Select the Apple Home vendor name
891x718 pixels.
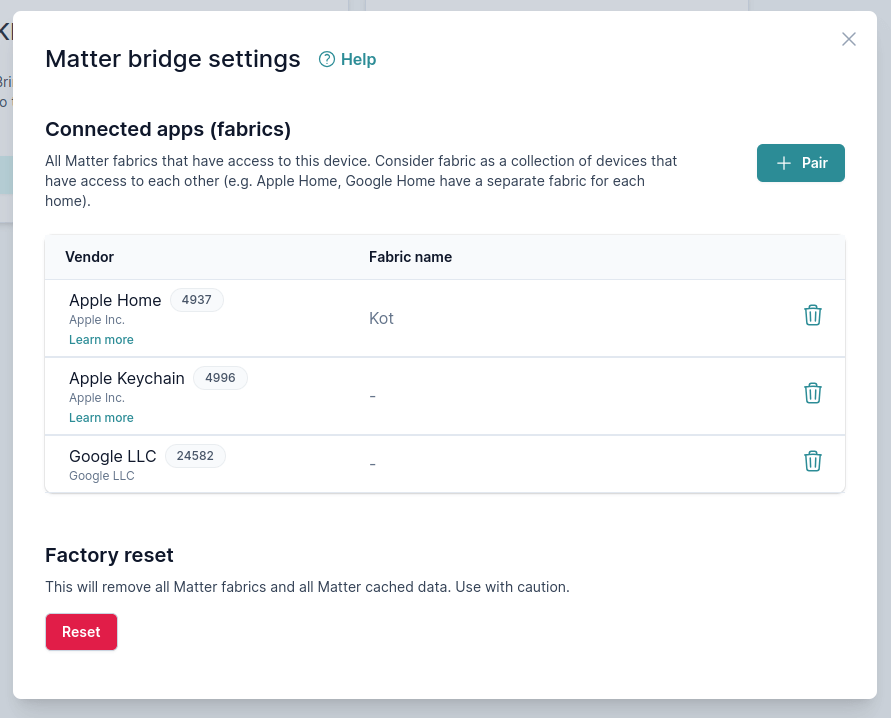click(x=115, y=300)
